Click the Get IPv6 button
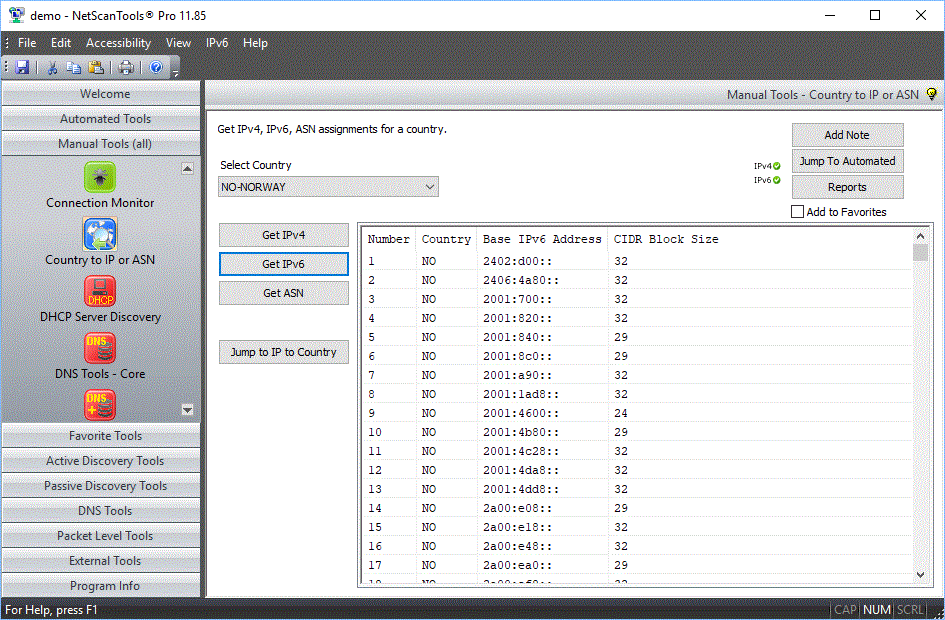945x620 pixels. click(x=284, y=264)
